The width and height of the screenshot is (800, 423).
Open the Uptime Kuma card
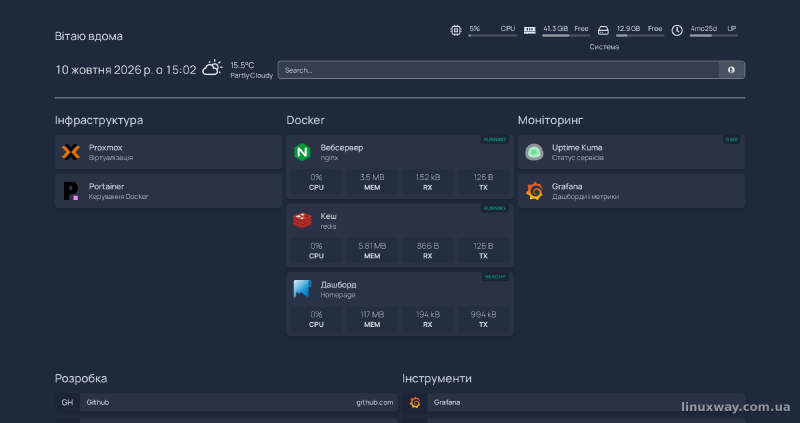pyautogui.click(x=631, y=152)
